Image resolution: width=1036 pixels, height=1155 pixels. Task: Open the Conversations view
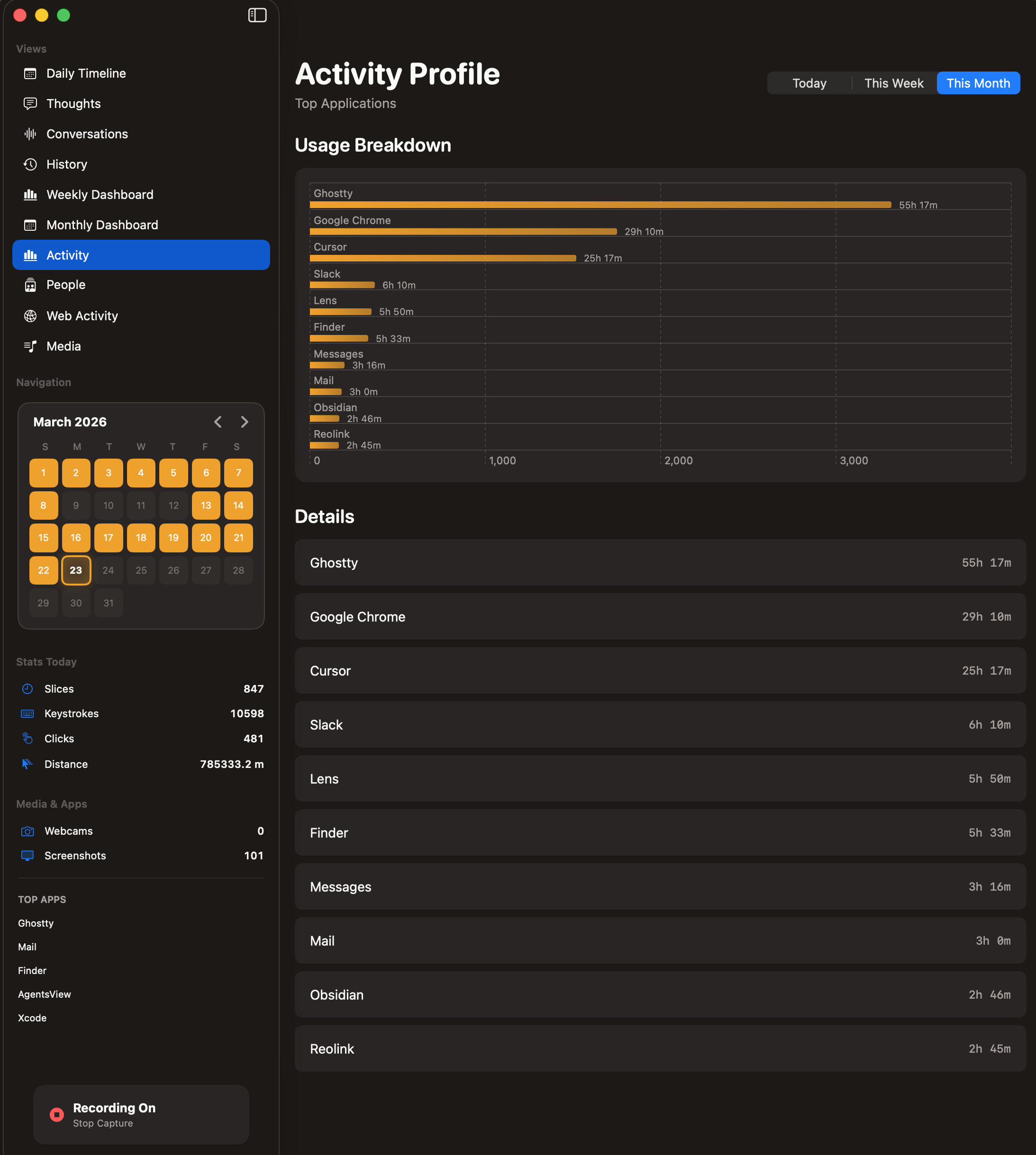(87, 134)
